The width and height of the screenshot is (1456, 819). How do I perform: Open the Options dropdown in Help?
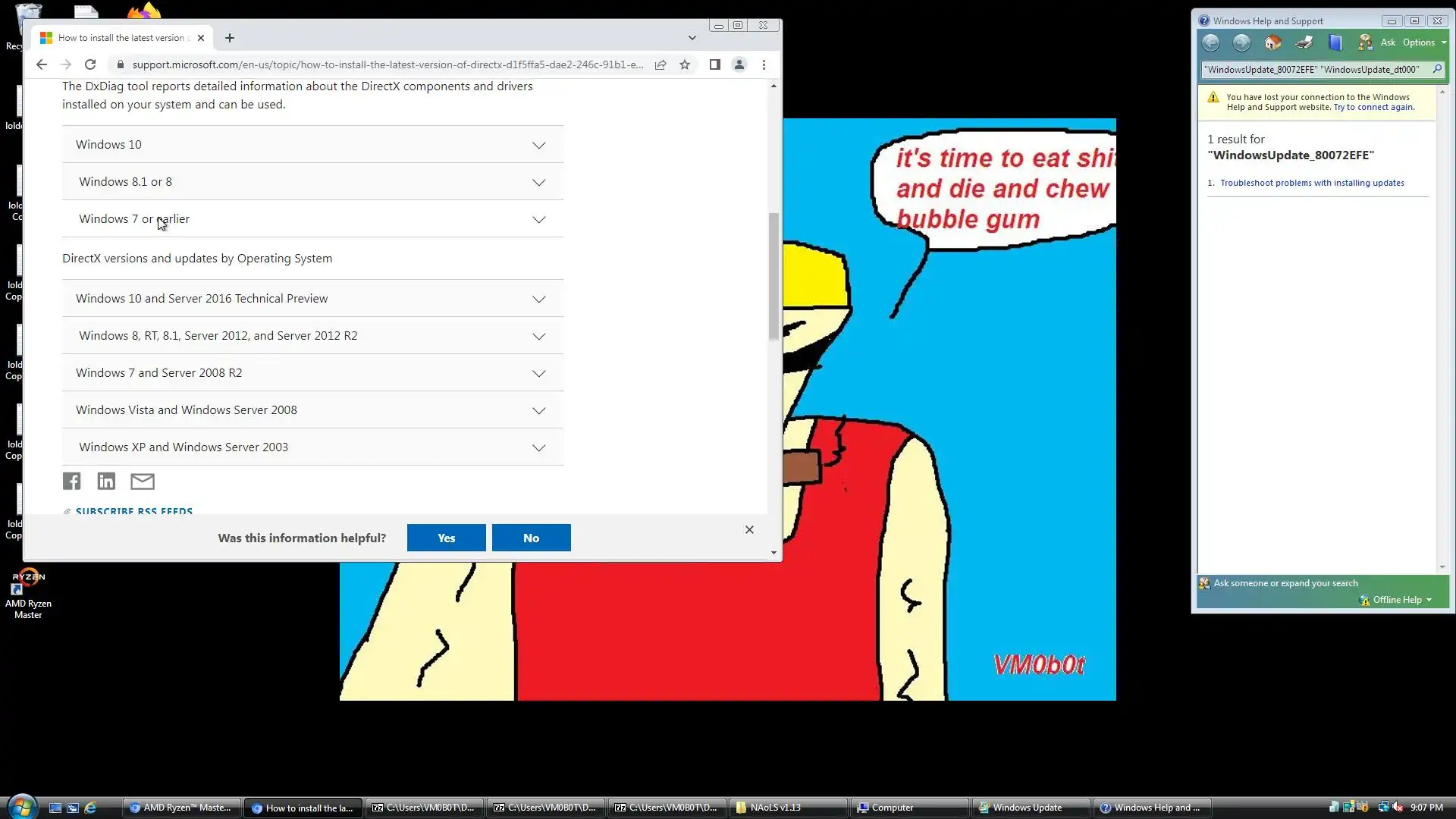[x=1423, y=42]
